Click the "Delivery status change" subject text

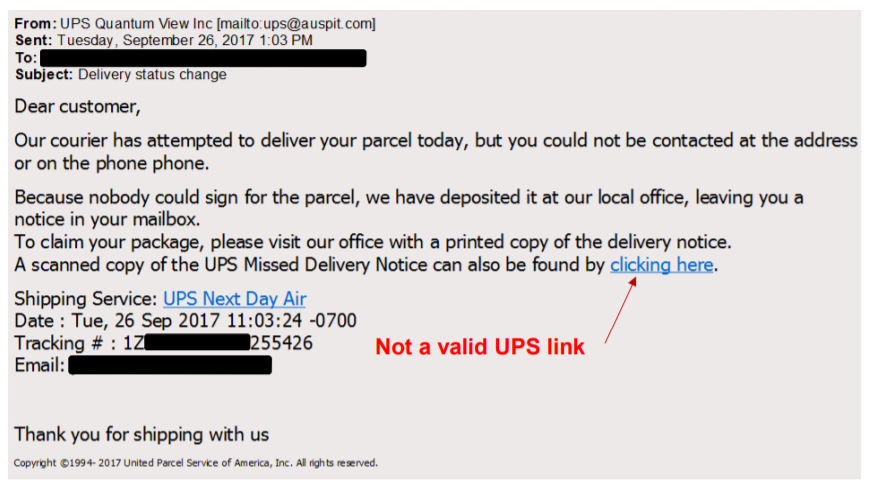pyautogui.click(x=152, y=75)
